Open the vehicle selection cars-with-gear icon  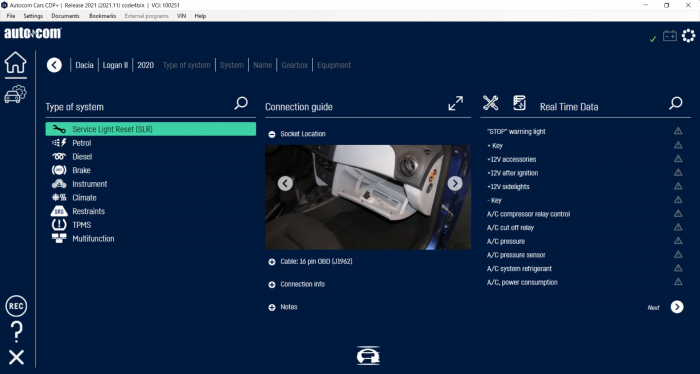coord(16,94)
